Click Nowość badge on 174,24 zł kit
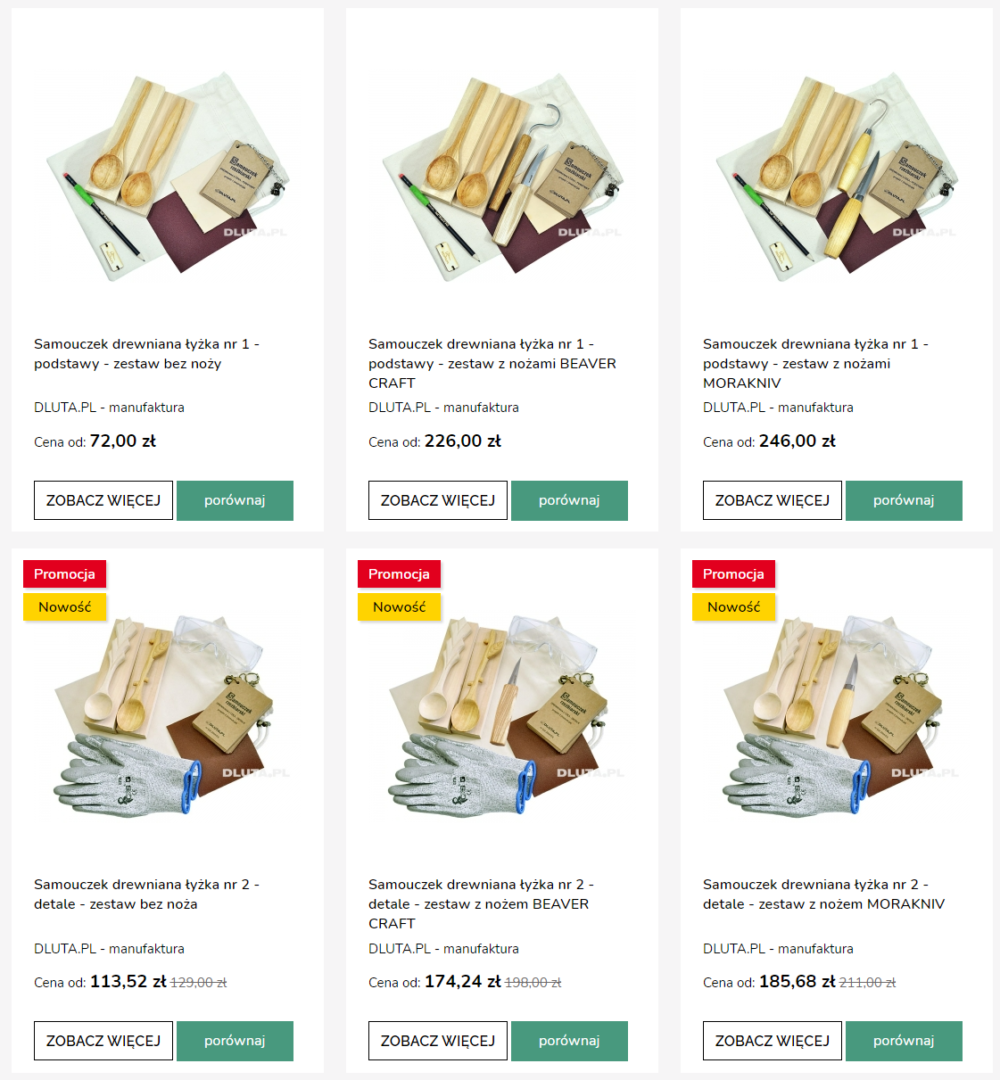 [x=399, y=607]
